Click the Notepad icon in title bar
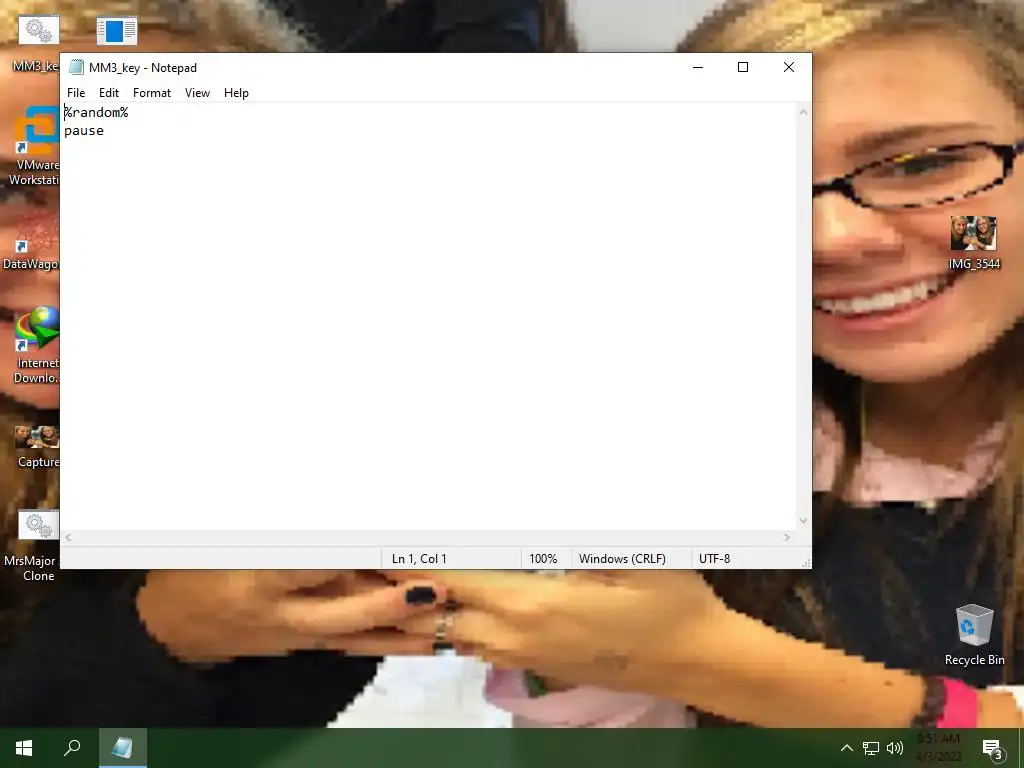Viewport: 1024px width, 768px height. (76, 67)
